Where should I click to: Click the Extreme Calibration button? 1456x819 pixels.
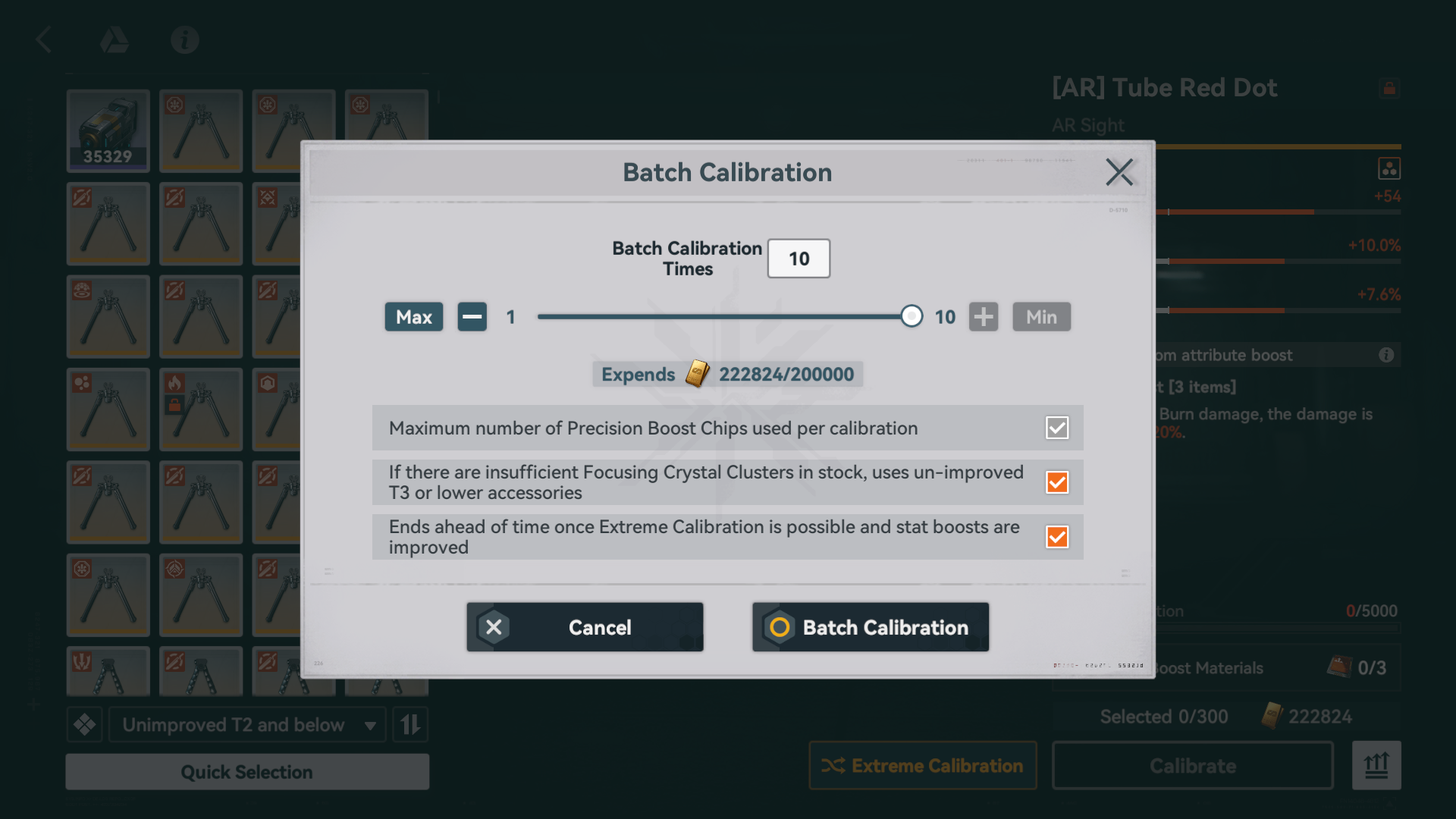coord(923,766)
